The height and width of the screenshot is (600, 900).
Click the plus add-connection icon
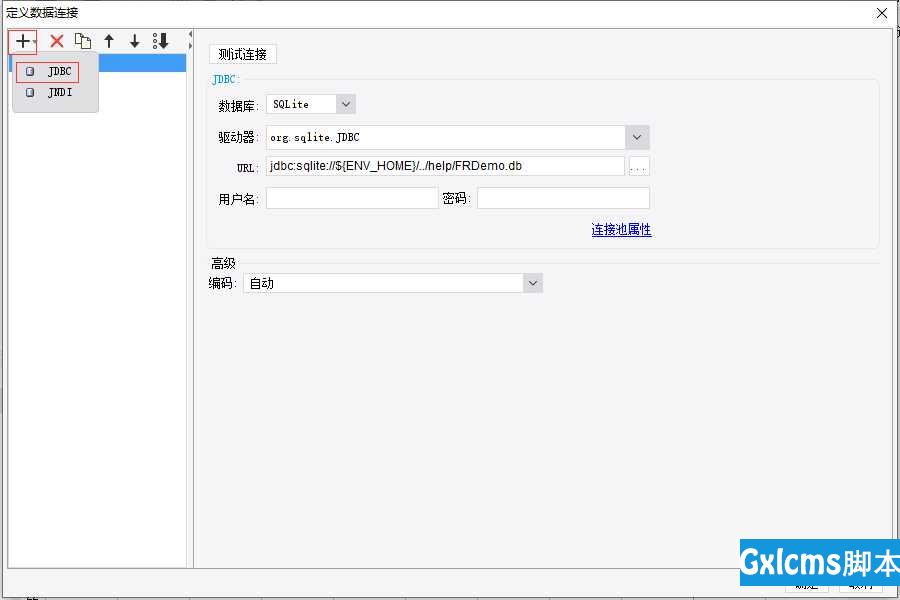[x=23, y=41]
